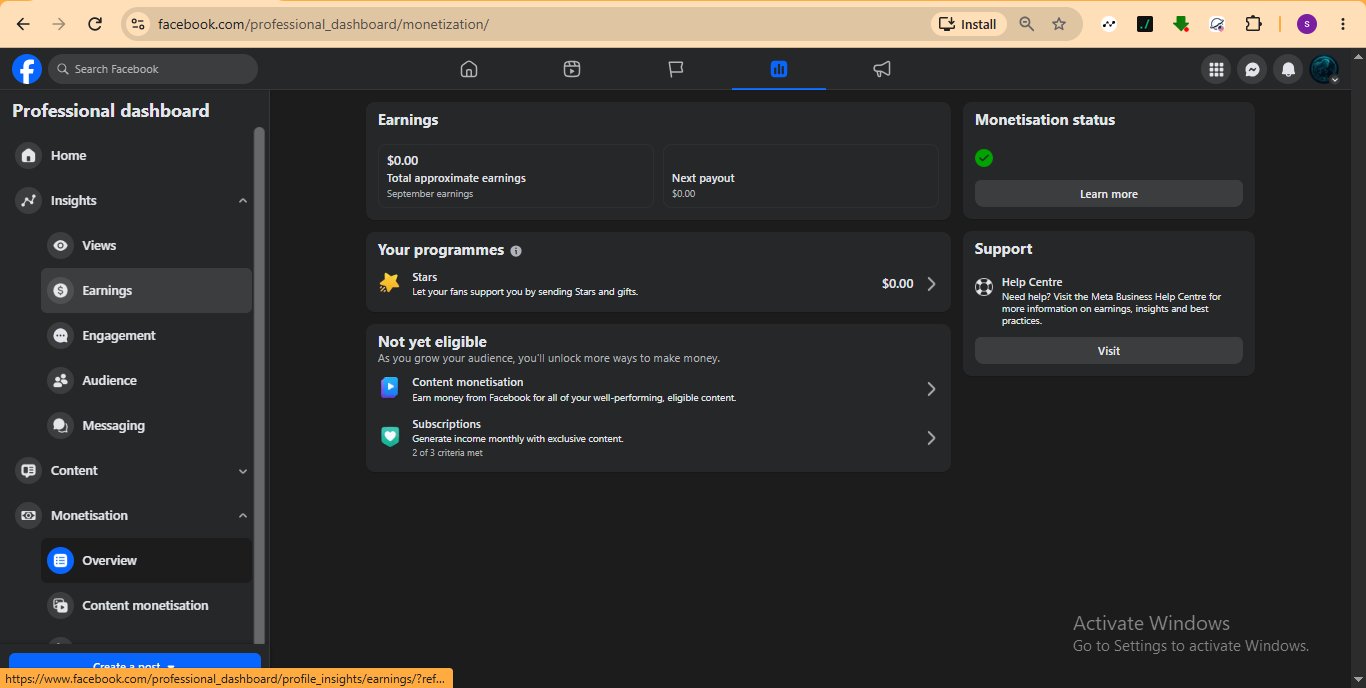Click the Learn more button

(x=1108, y=194)
